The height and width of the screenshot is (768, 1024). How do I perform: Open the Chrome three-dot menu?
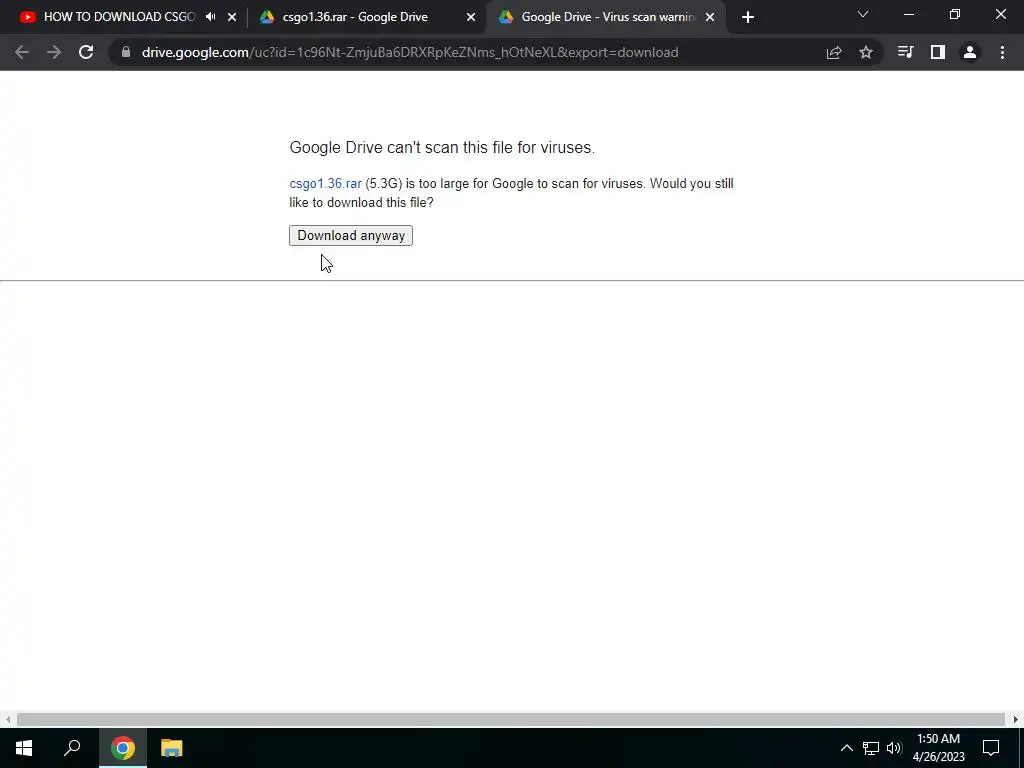[1002, 52]
